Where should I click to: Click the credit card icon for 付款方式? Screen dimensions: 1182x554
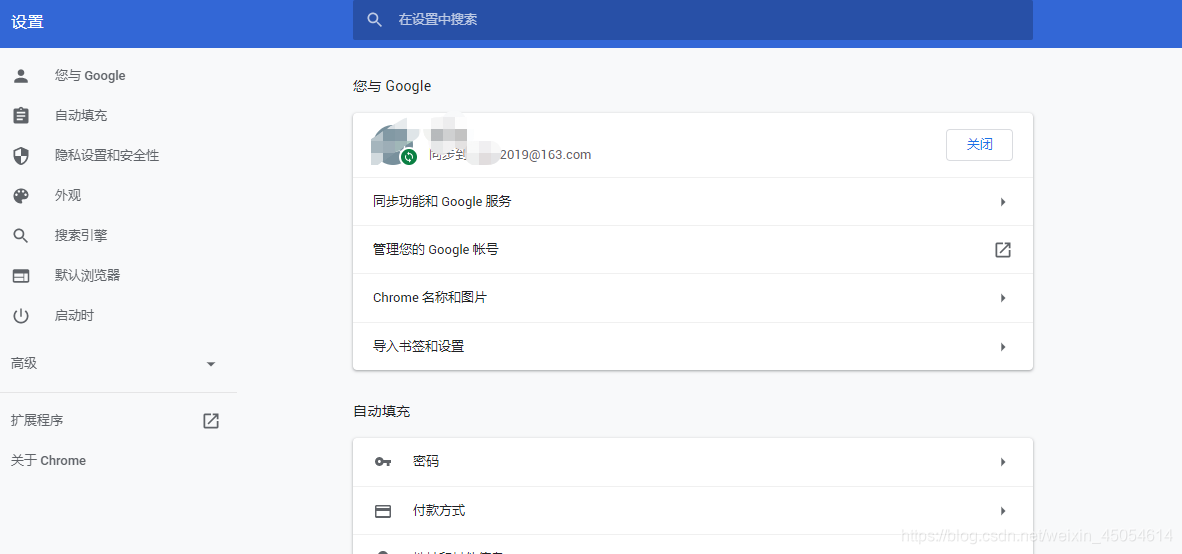point(383,511)
